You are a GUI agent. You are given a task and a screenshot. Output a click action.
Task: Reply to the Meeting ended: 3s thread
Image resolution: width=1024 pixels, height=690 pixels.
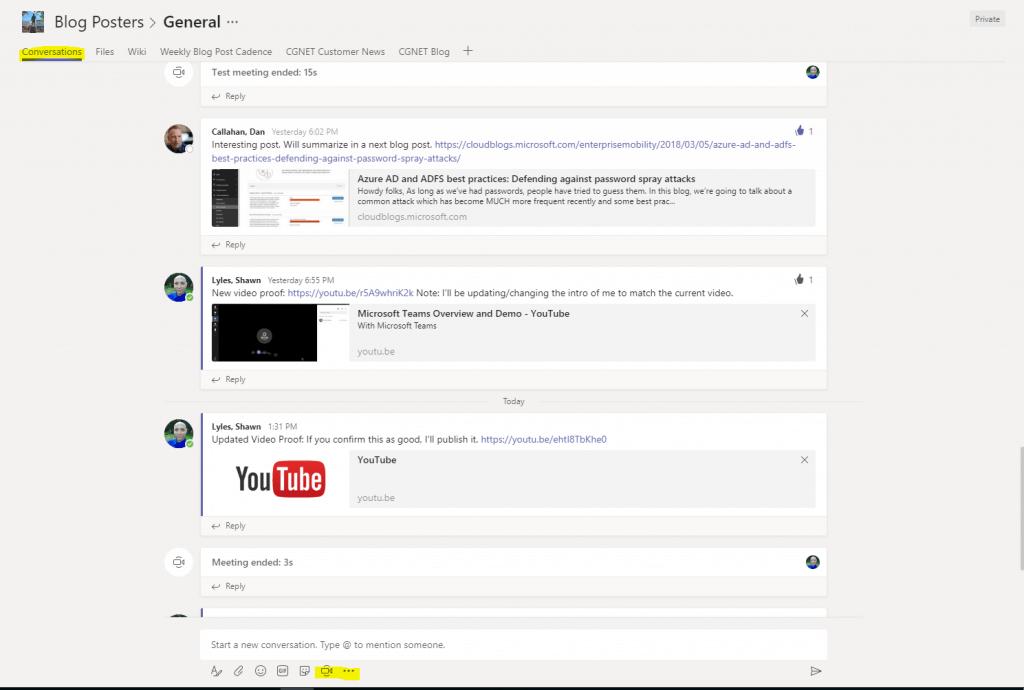(229, 586)
